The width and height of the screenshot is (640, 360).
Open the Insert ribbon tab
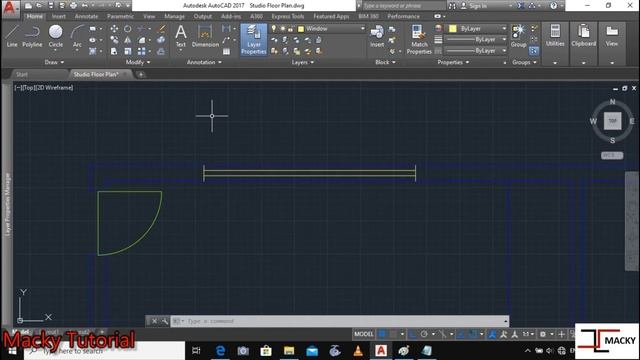click(x=58, y=16)
